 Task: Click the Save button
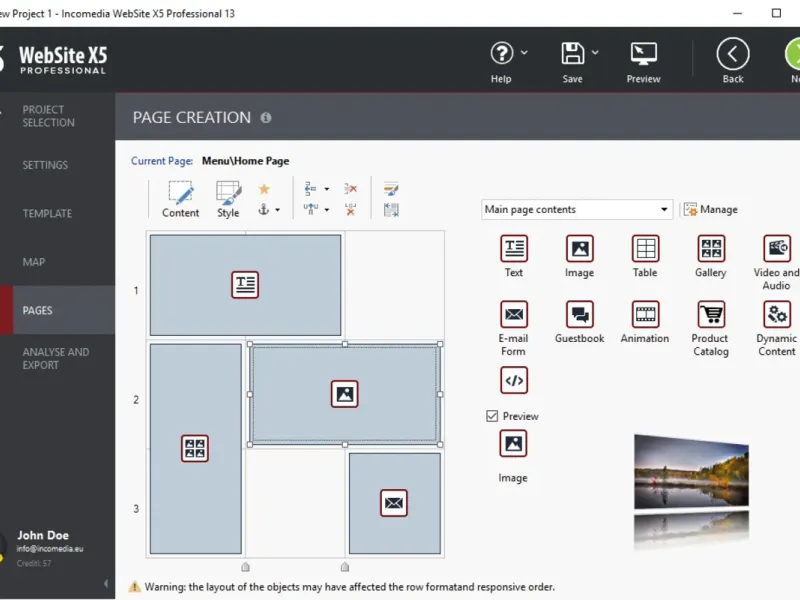[572, 62]
